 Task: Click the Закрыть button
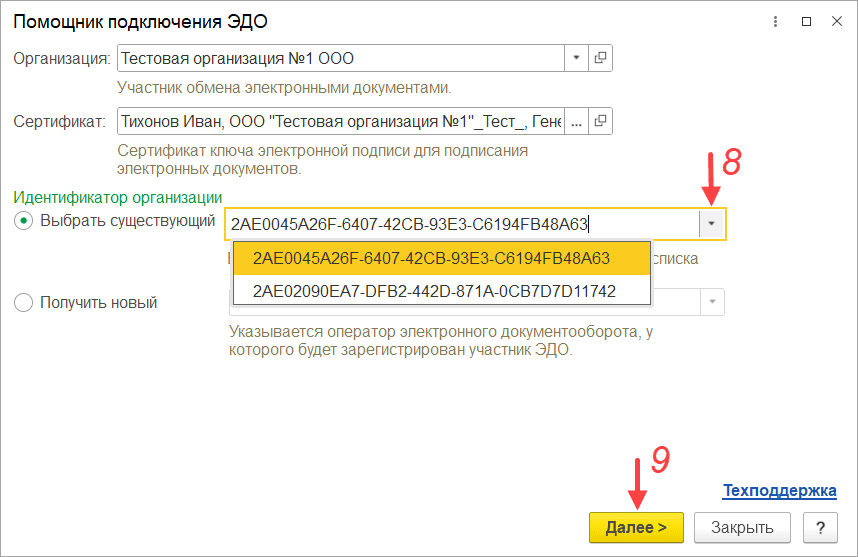coord(742,527)
